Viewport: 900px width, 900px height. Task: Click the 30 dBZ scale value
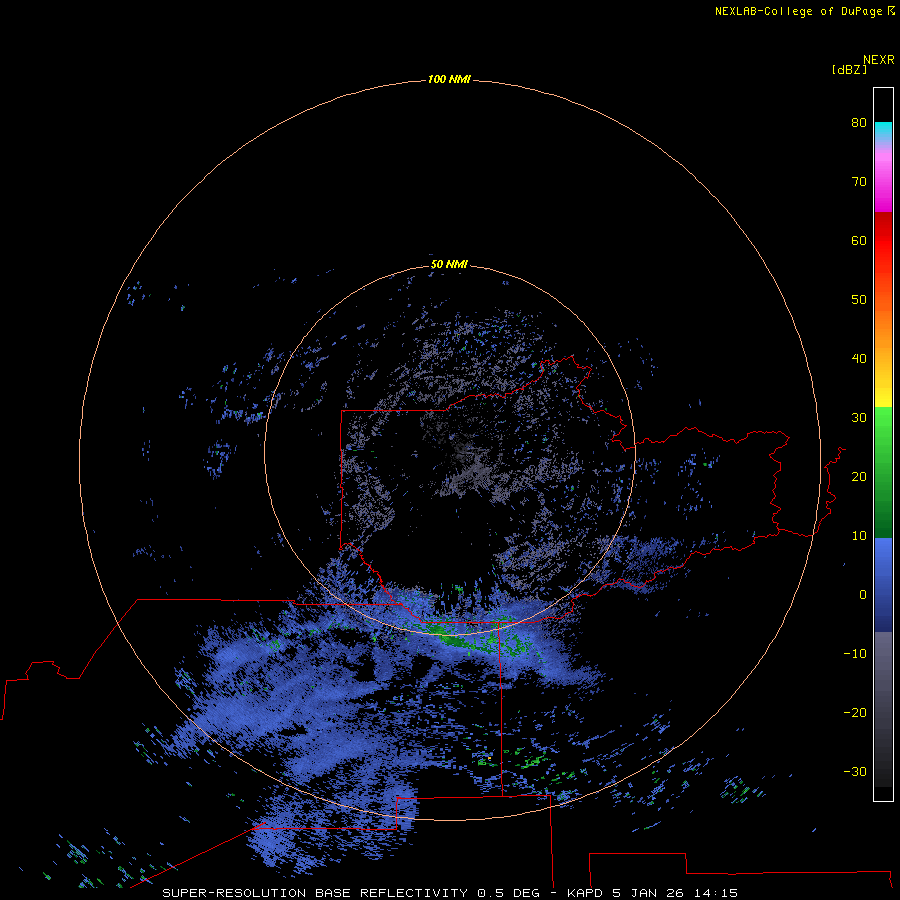(859, 418)
